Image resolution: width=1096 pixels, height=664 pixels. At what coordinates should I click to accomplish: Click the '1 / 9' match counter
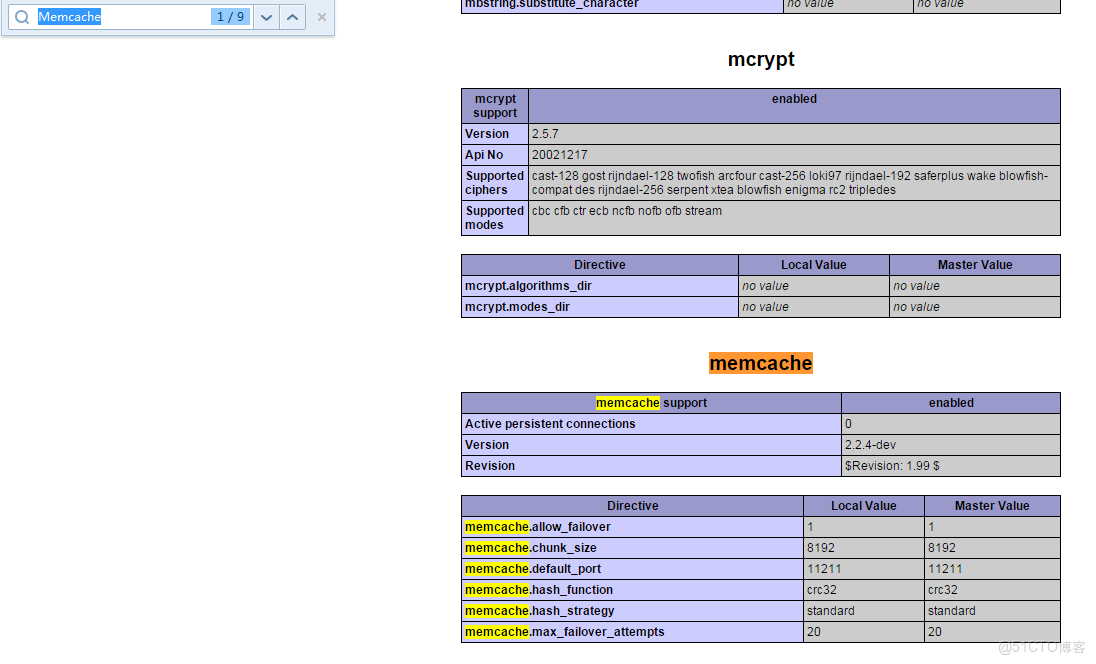point(231,17)
